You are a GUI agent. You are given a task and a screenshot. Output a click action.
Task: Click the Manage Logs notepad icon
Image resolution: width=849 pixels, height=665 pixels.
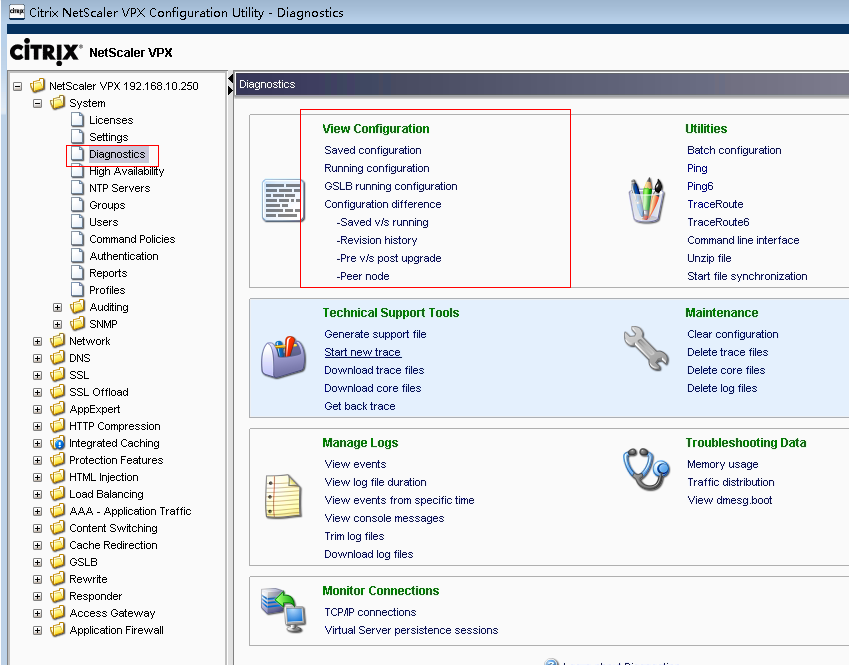click(282, 496)
